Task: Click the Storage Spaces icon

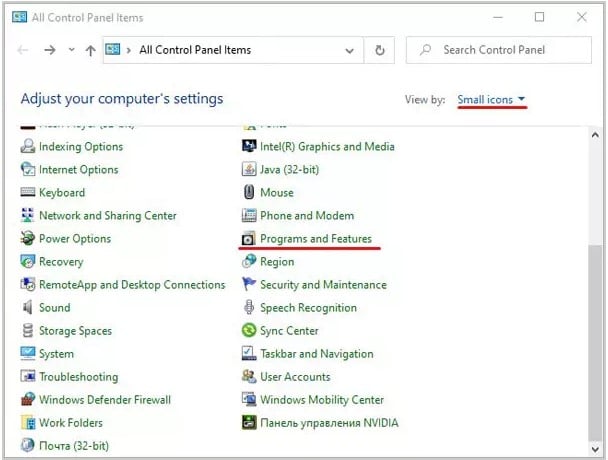Action: (28, 330)
